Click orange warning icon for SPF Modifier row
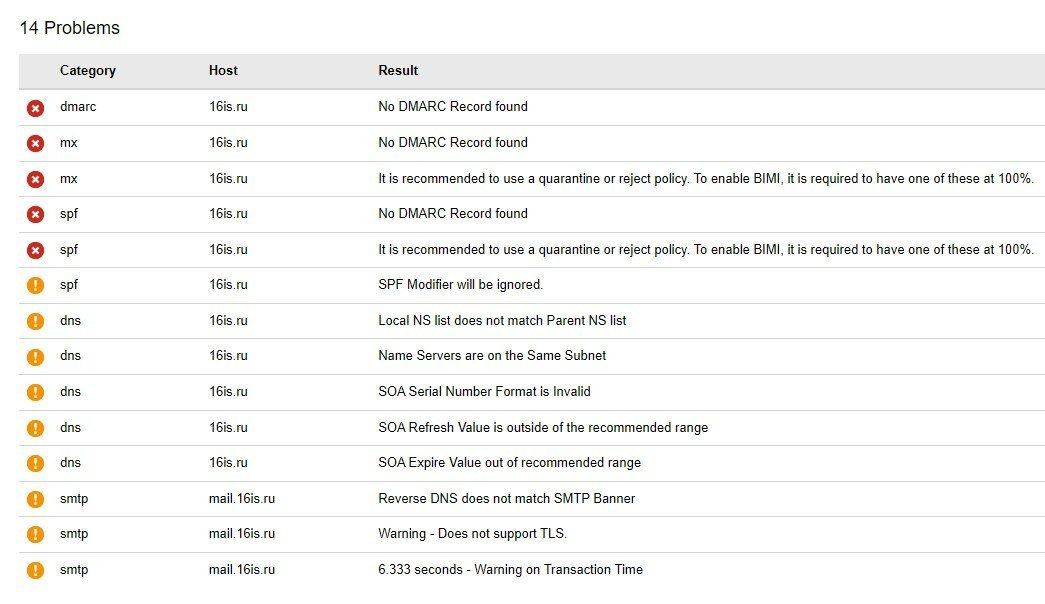The height and width of the screenshot is (604, 1045). coord(35,285)
